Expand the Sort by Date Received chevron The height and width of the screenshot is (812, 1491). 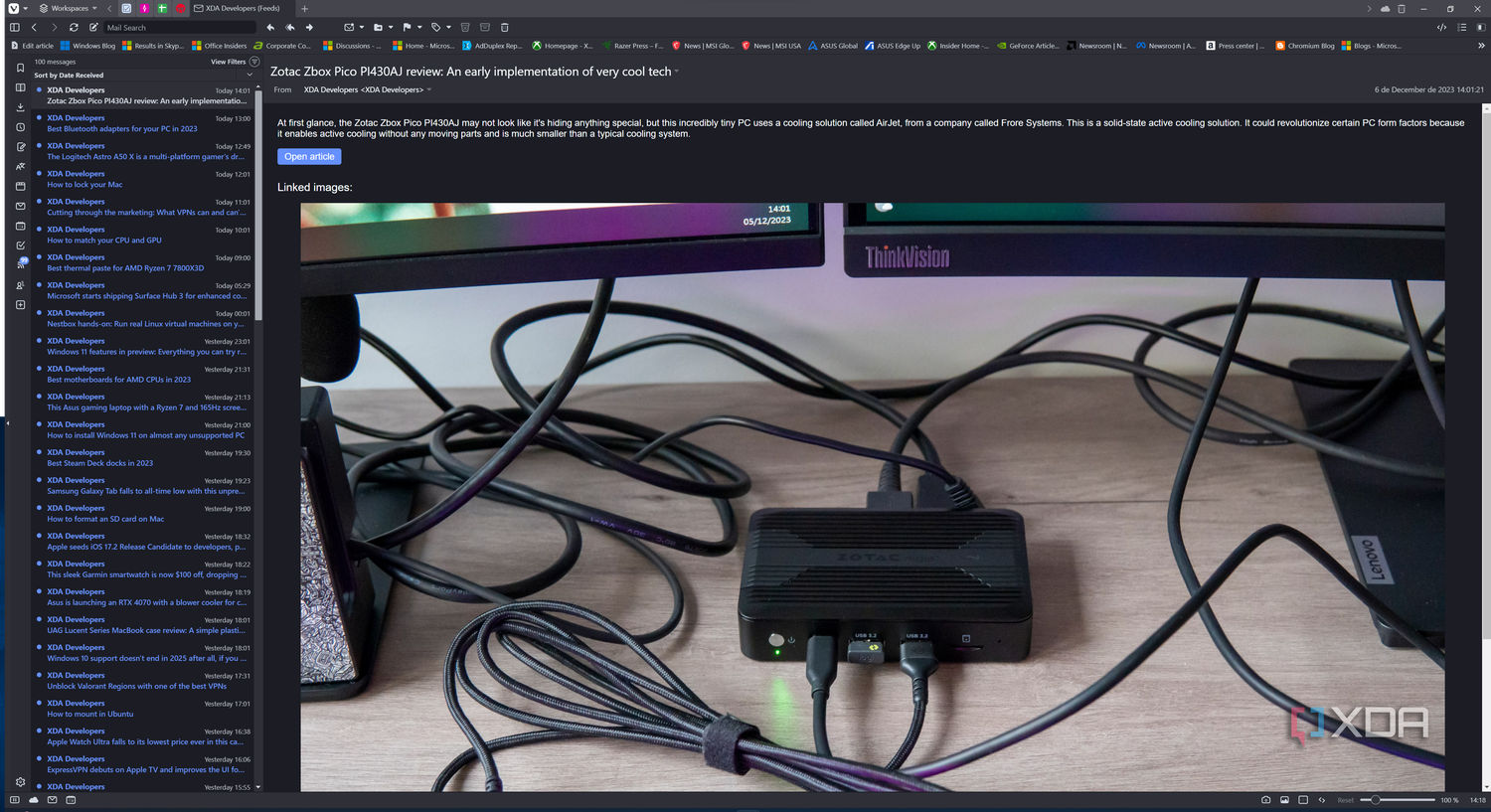249,76
